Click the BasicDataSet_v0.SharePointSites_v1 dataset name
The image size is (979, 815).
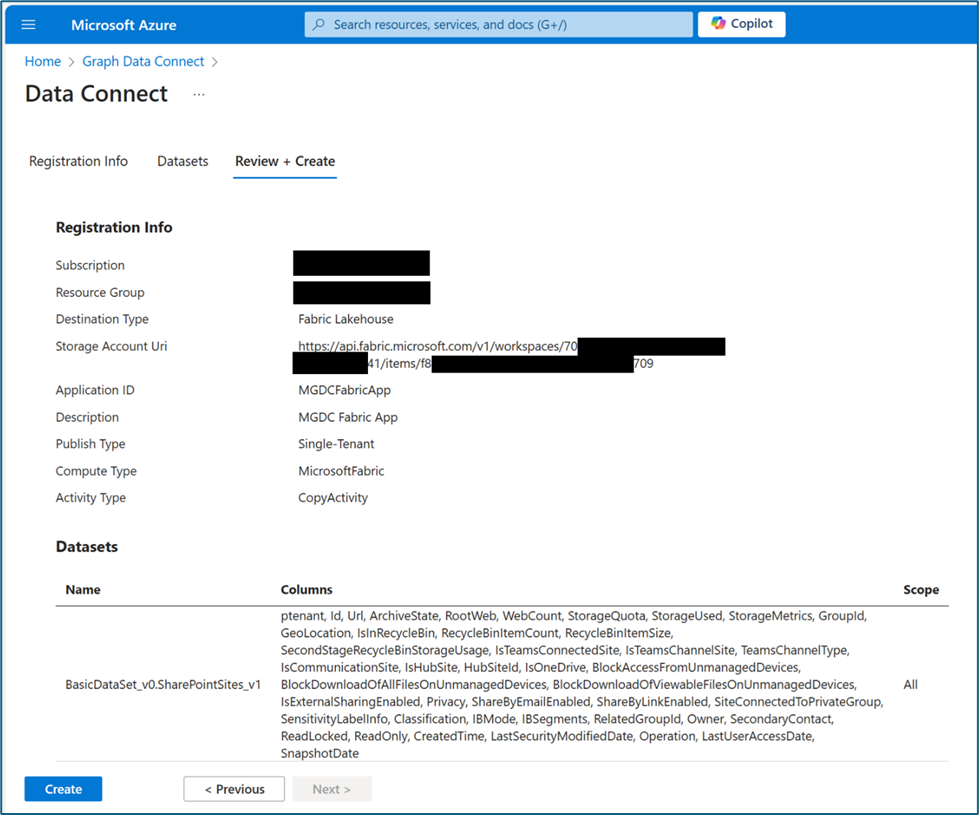click(163, 684)
